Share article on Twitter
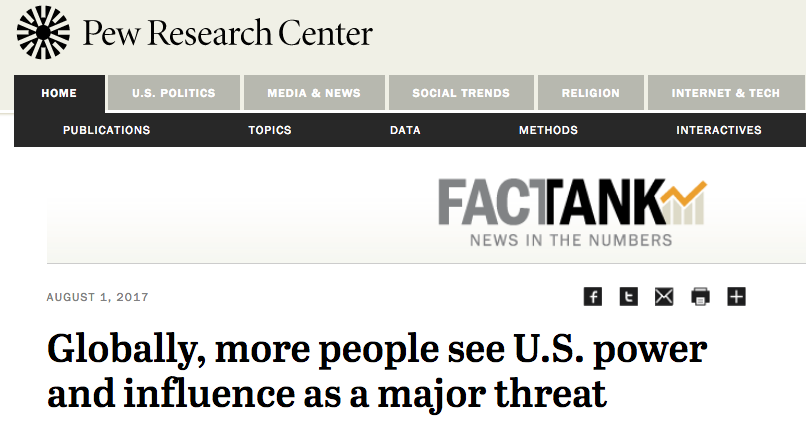This screenshot has width=806, height=426. [629, 296]
